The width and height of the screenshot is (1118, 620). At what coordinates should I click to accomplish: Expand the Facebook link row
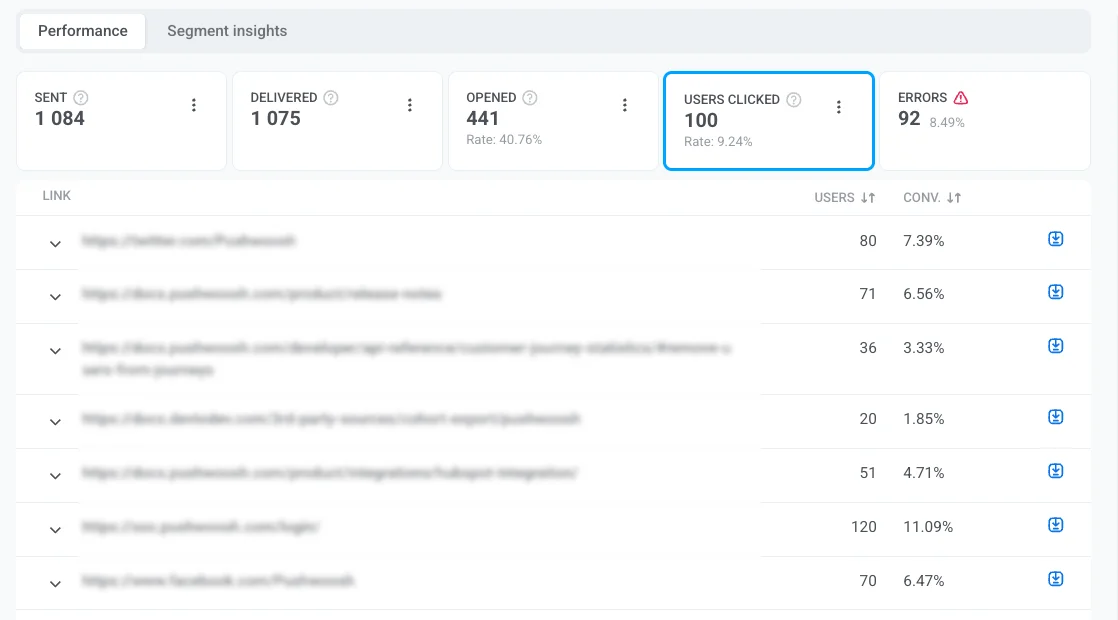(x=55, y=583)
